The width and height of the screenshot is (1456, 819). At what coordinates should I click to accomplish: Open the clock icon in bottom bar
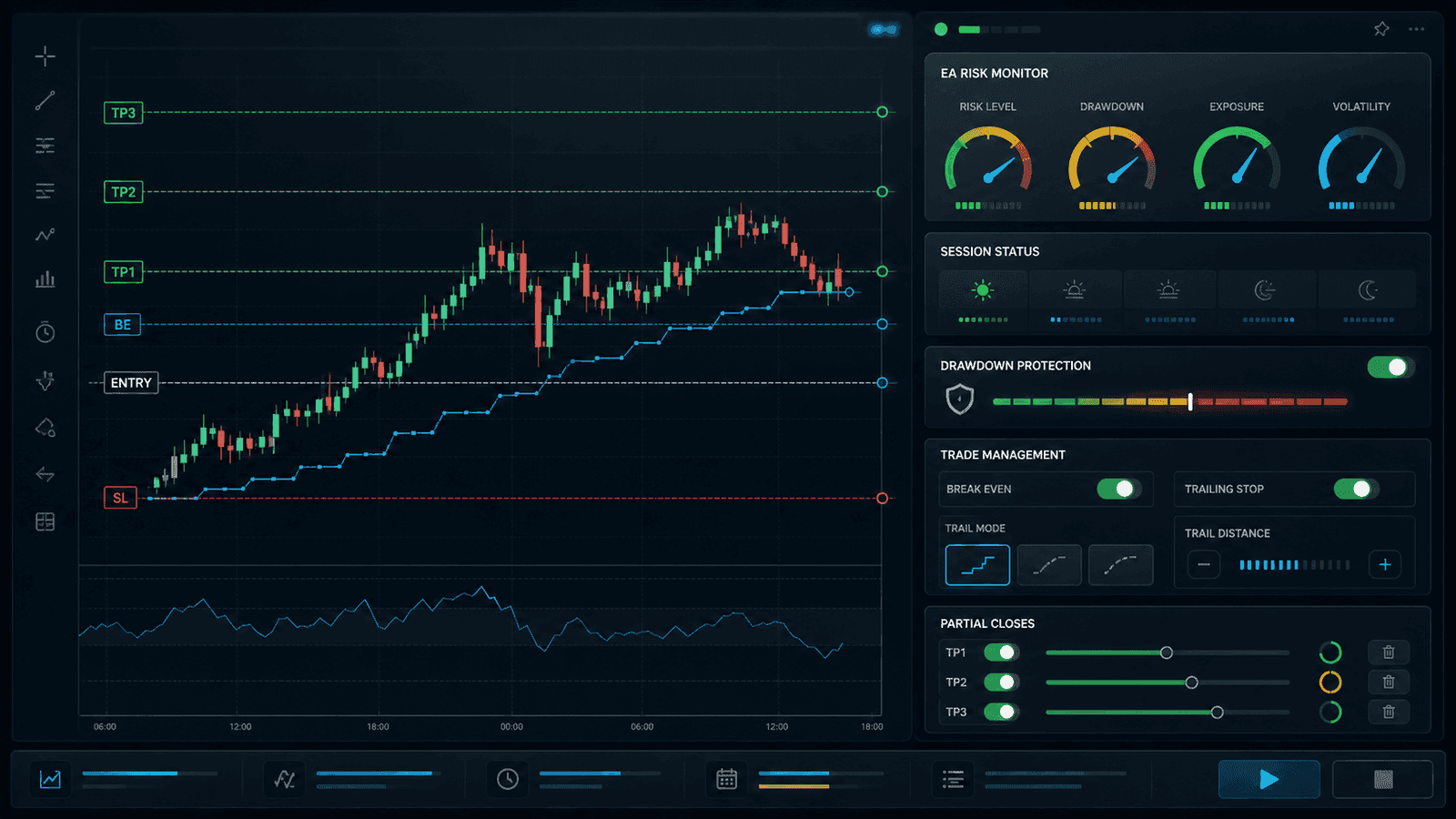pos(508,779)
